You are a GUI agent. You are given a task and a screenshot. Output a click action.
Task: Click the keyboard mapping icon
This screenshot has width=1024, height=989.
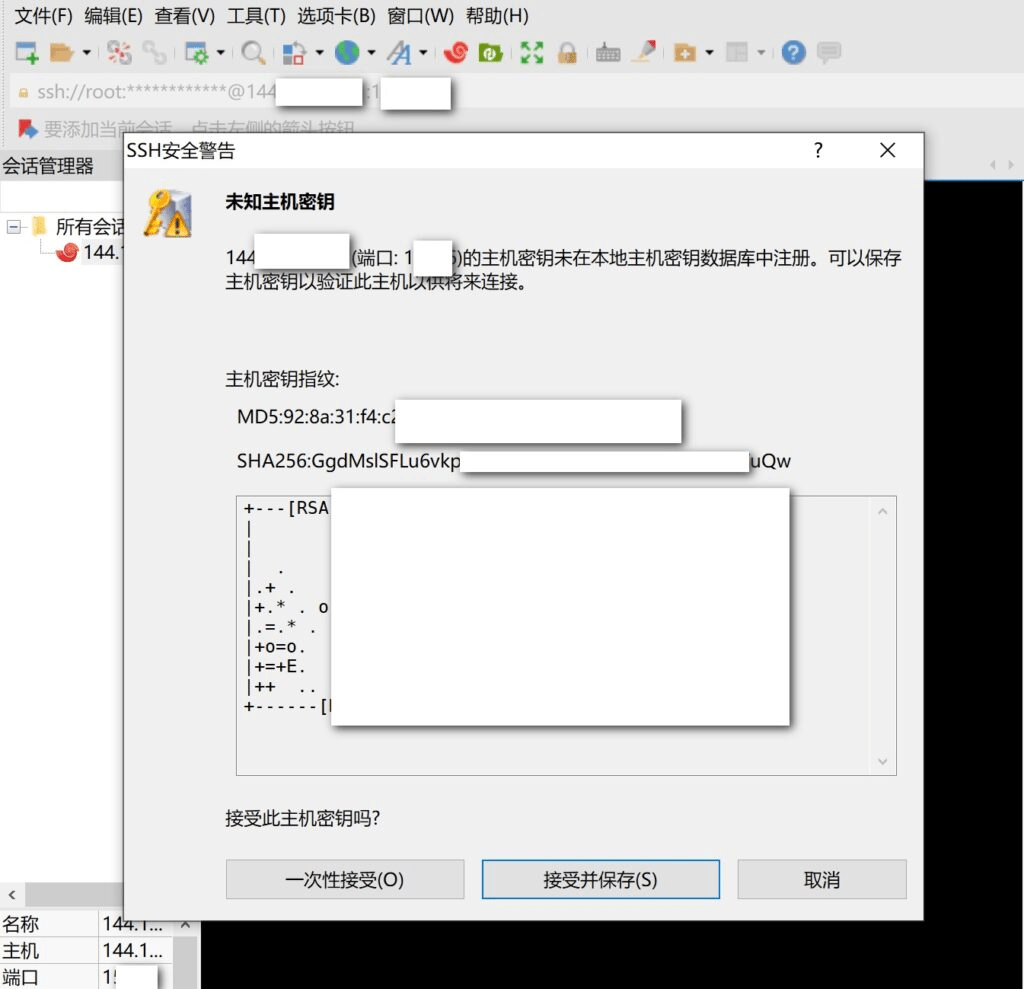[x=608, y=53]
